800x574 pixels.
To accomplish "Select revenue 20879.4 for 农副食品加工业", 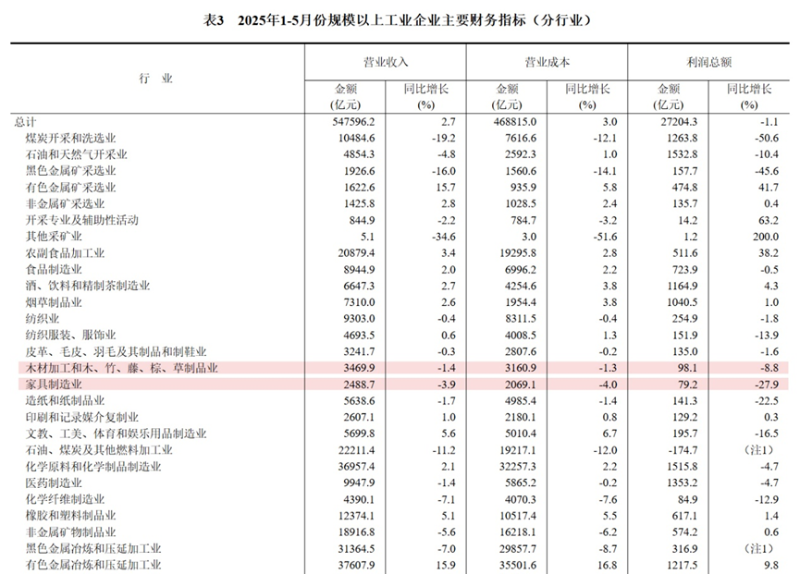I will (356, 253).
